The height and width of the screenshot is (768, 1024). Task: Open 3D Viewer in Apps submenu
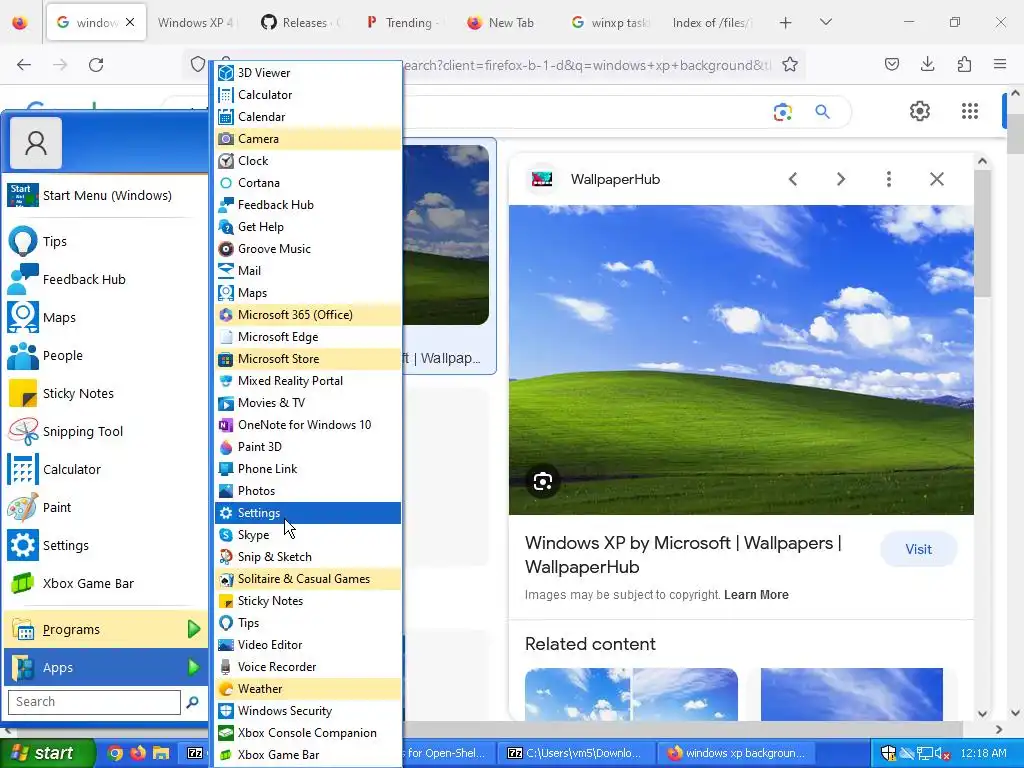(x=308, y=72)
